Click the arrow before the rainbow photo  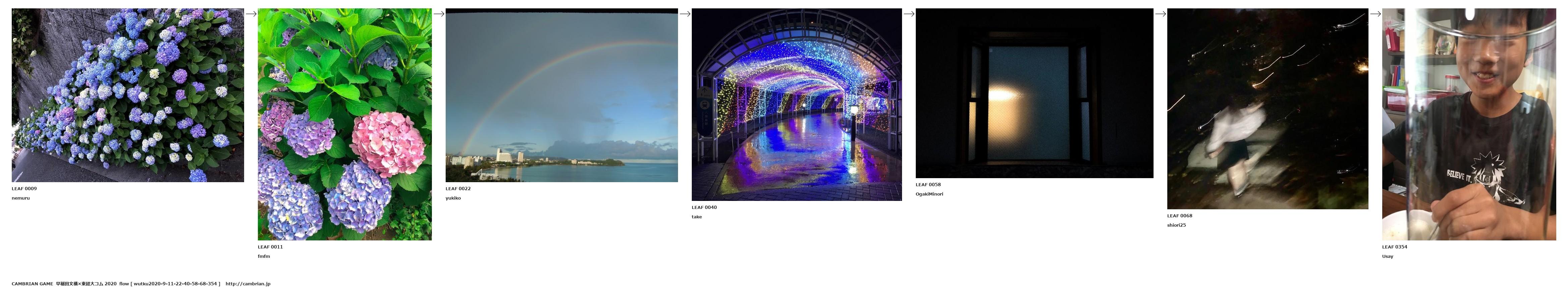pyautogui.click(x=438, y=13)
